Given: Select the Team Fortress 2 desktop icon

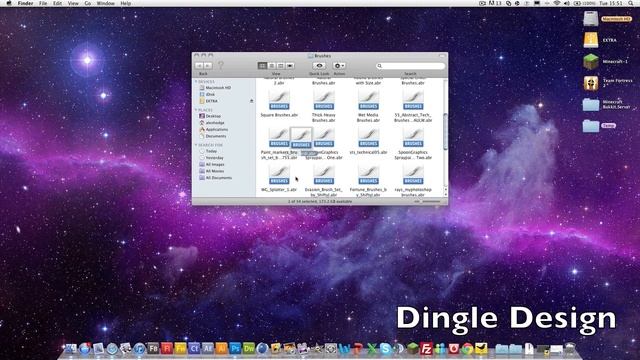Looking at the screenshot, I should (x=591, y=83).
